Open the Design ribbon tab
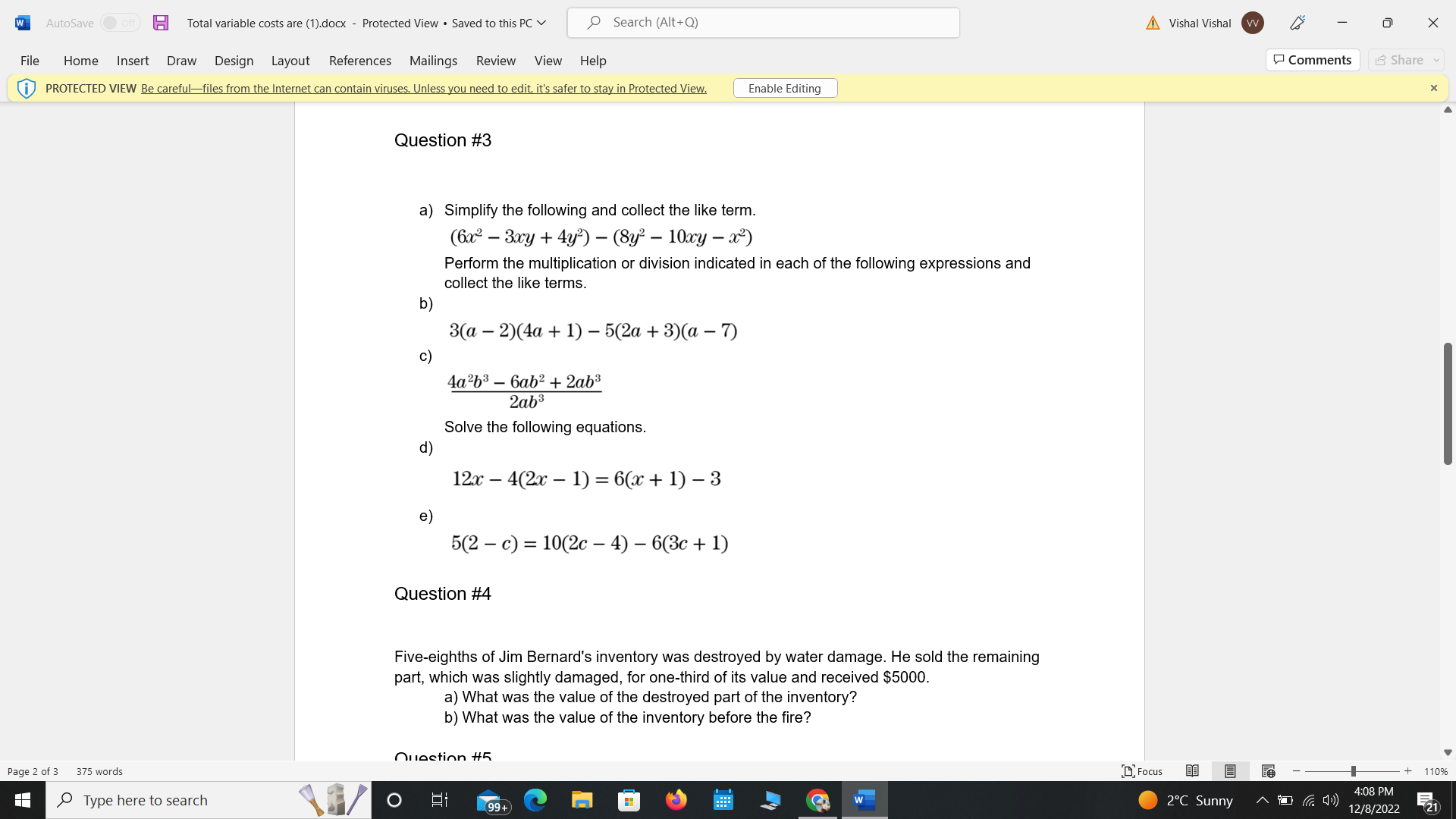This screenshot has width=1456, height=819. [x=234, y=61]
